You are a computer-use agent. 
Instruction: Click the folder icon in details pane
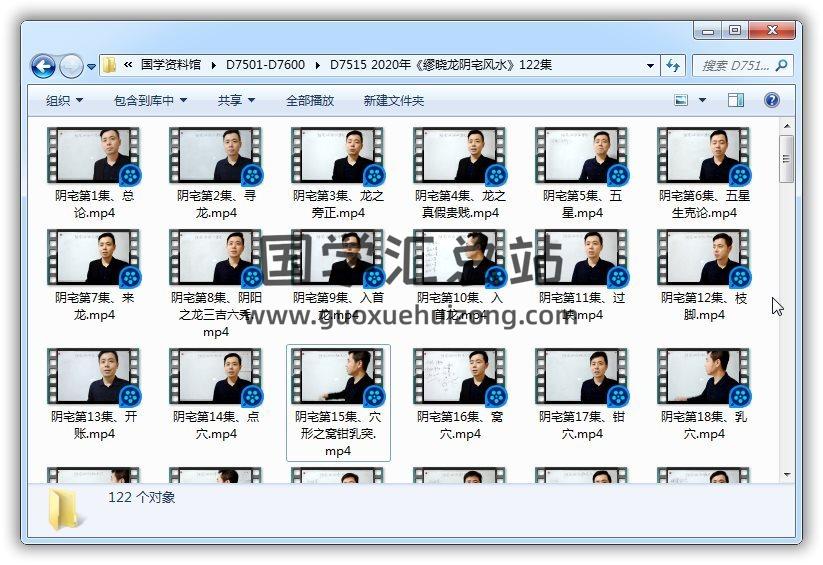(66, 508)
